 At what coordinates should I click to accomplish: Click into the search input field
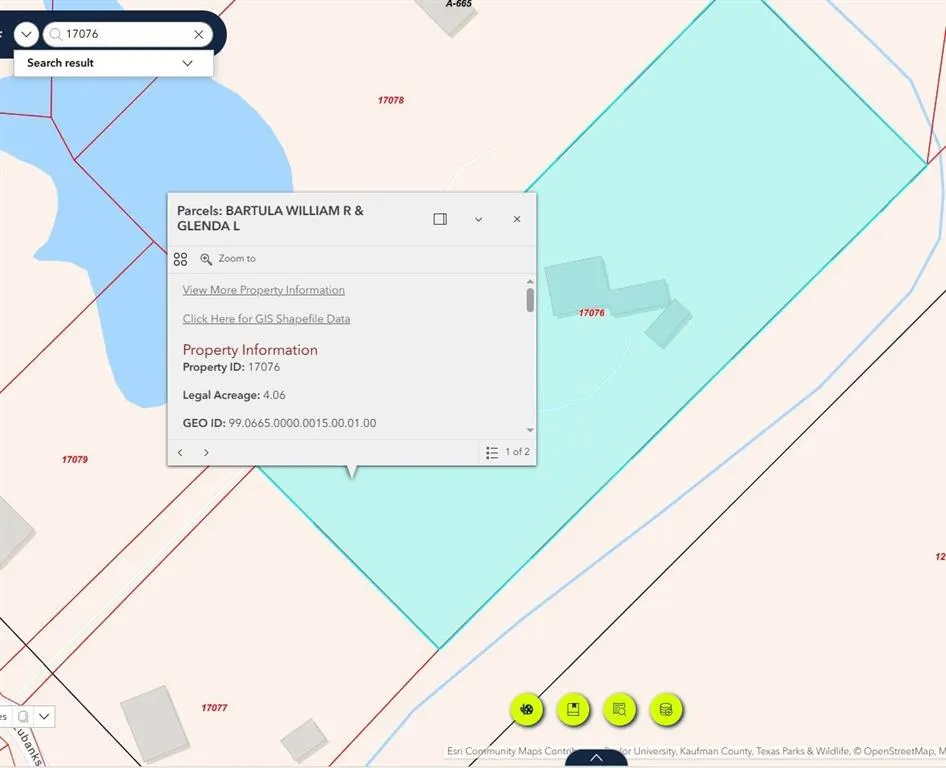127,34
